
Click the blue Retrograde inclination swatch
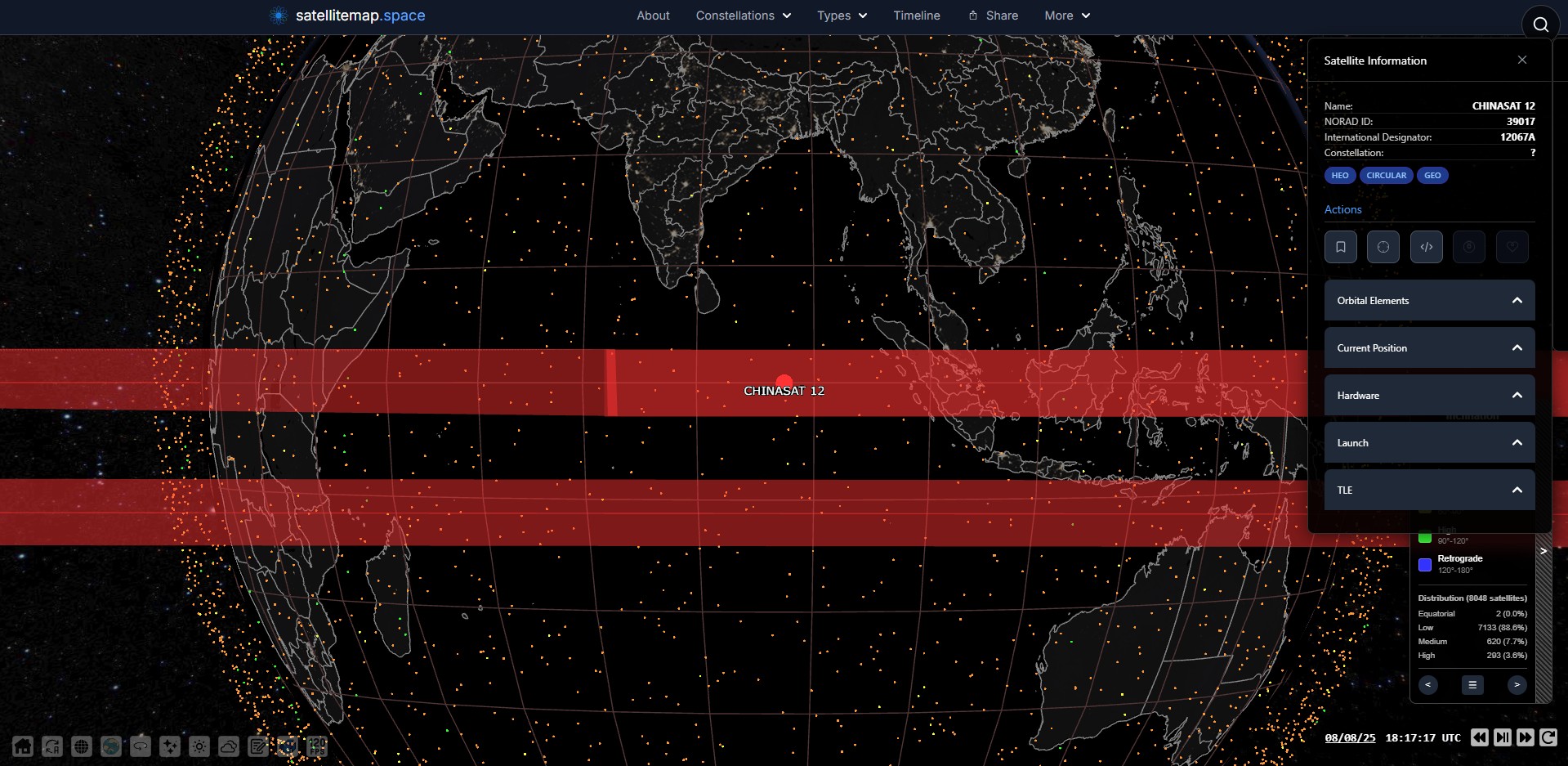tap(1425, 564)
